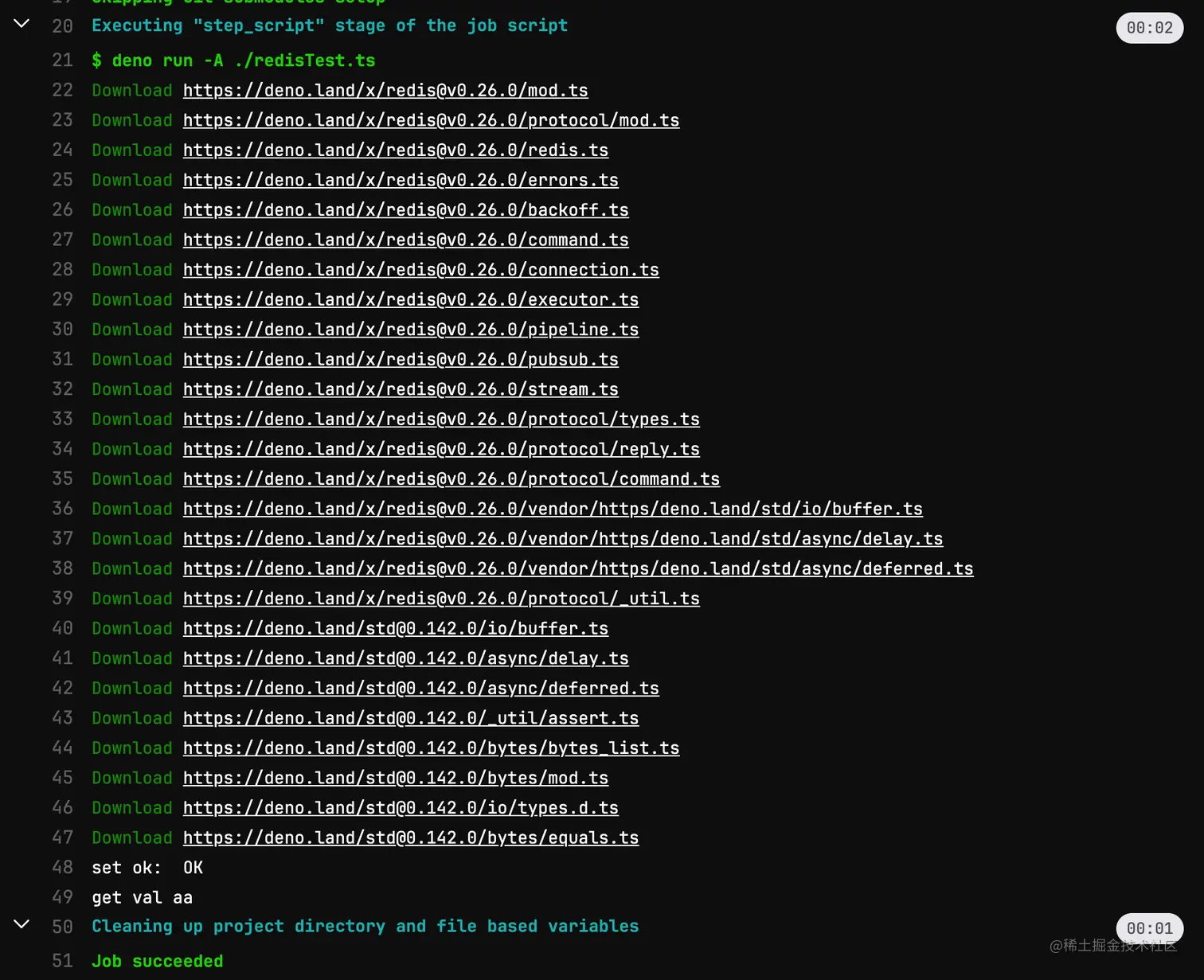Click the 00:02 duration badge
Screen dimensions: 1204x980
[1150, 28]
